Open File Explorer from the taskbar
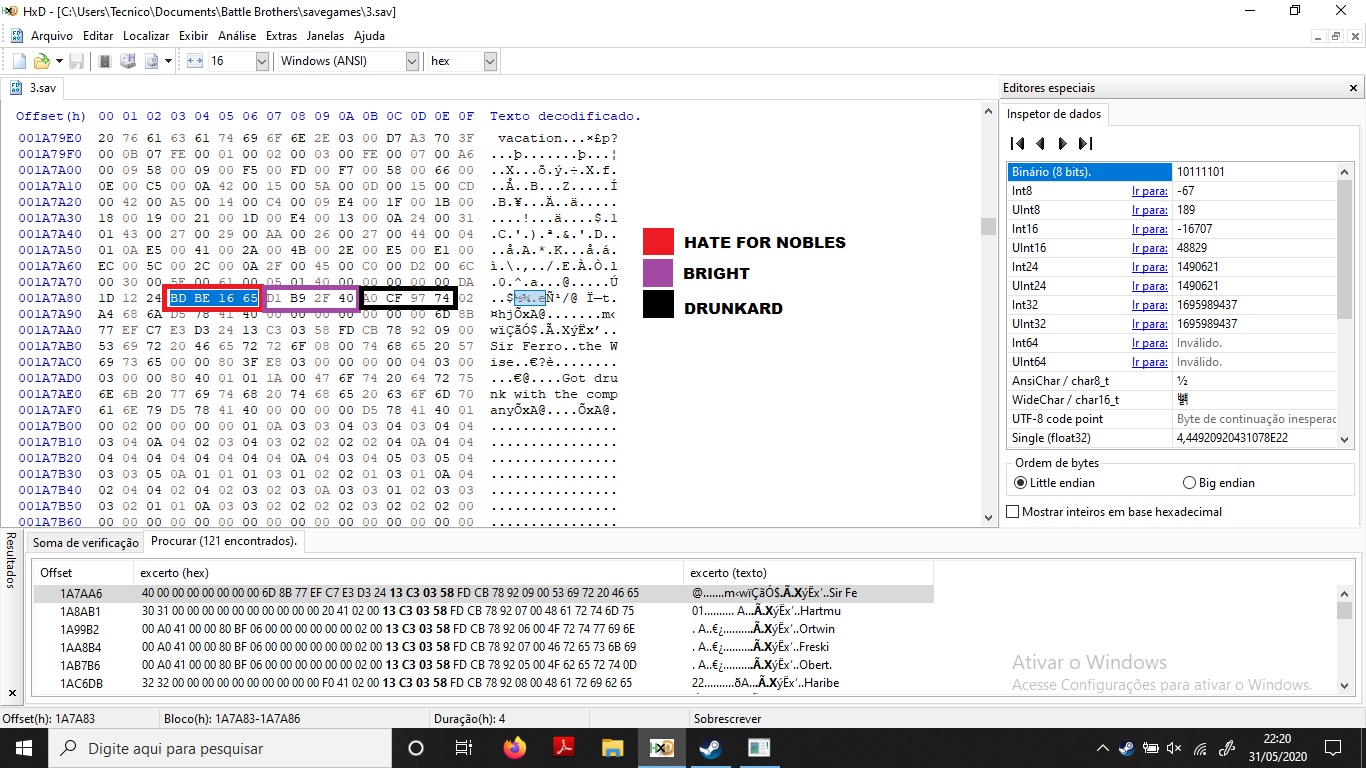This screenshot has width=1366, height=768. coord(612,747)
